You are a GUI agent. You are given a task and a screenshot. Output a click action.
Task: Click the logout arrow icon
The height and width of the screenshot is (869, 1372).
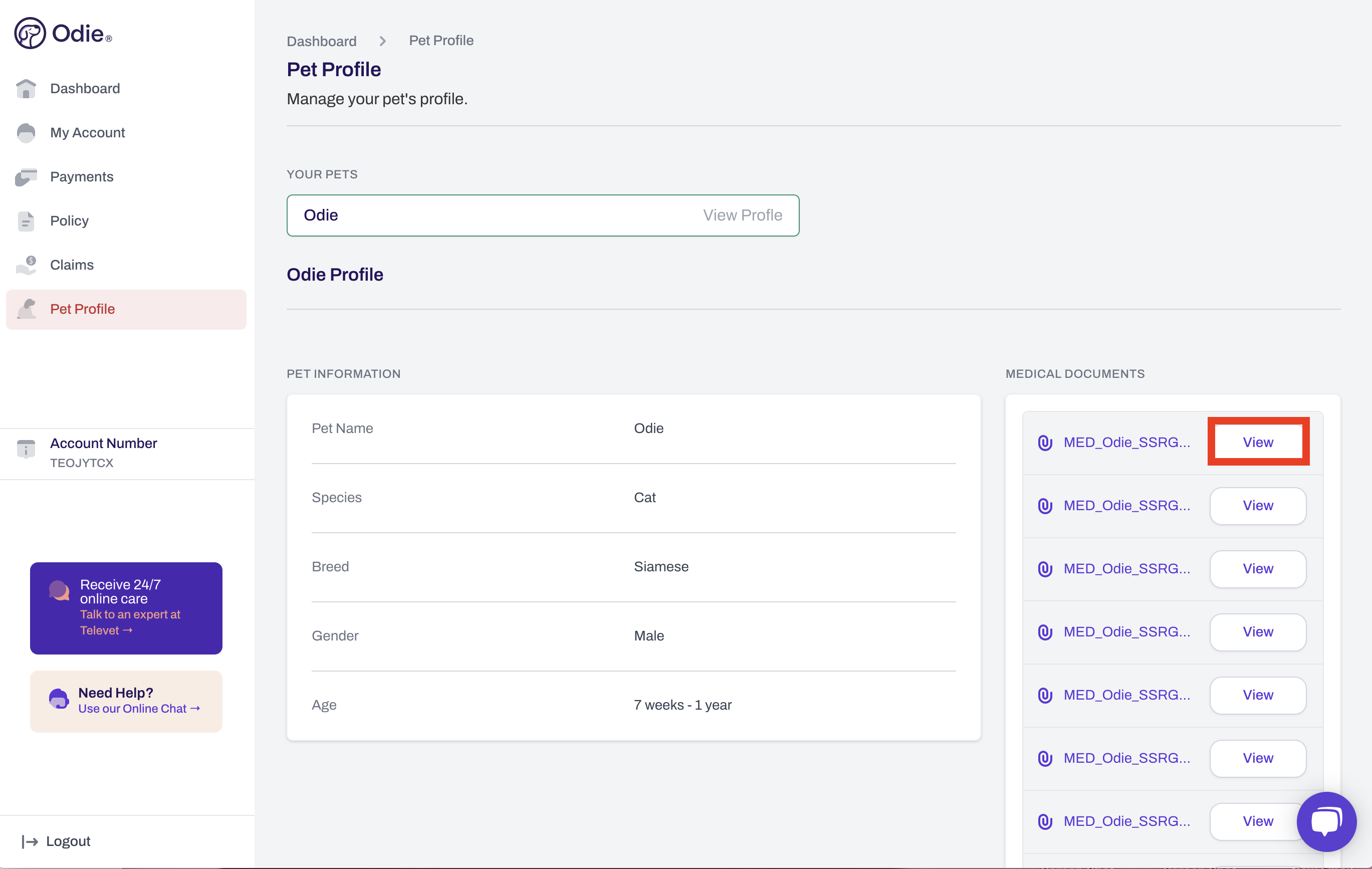coord(28,841)
